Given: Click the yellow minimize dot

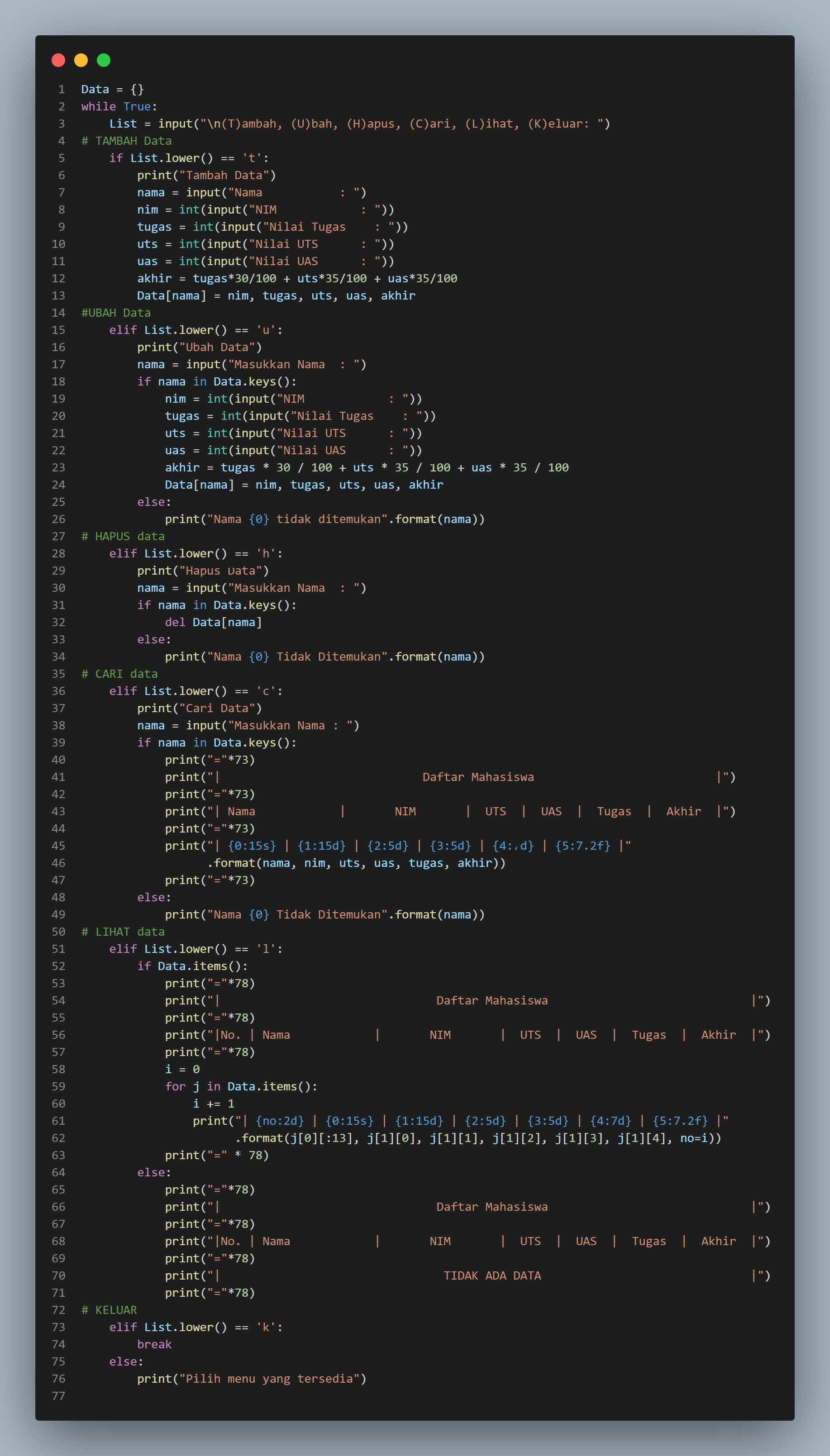Looking at the screenshot, I should point(81,60).
